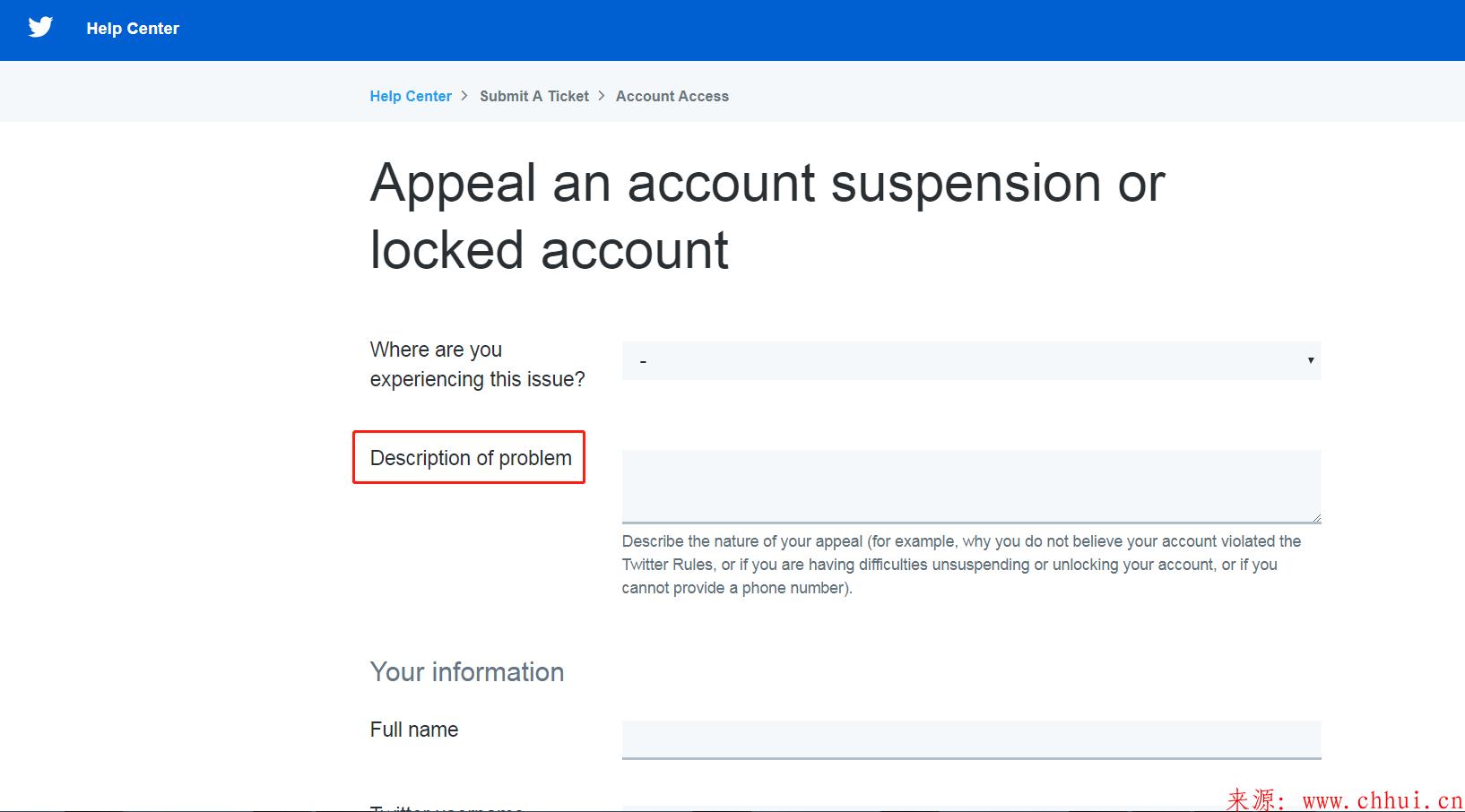Click the appeal description helper text
This screenshot has height=812, width=1465.
coord(961,565)
